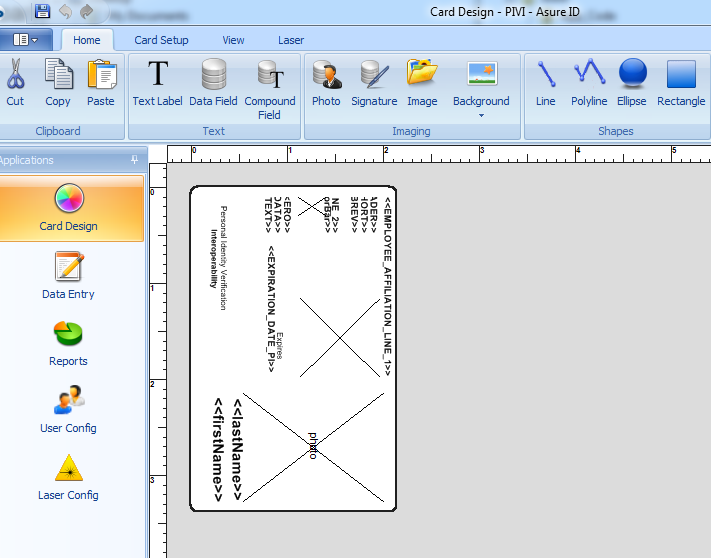Choose the Ellipse shape tool
Image resolution: width=711 pixels, height=558 pixels.
pos(632,83)
